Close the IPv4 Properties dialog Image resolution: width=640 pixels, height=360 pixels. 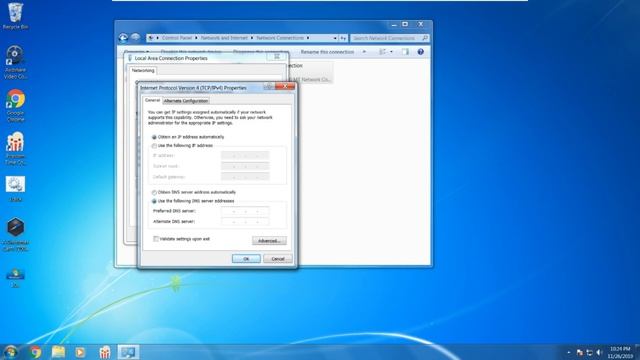[x=284, y=86]
